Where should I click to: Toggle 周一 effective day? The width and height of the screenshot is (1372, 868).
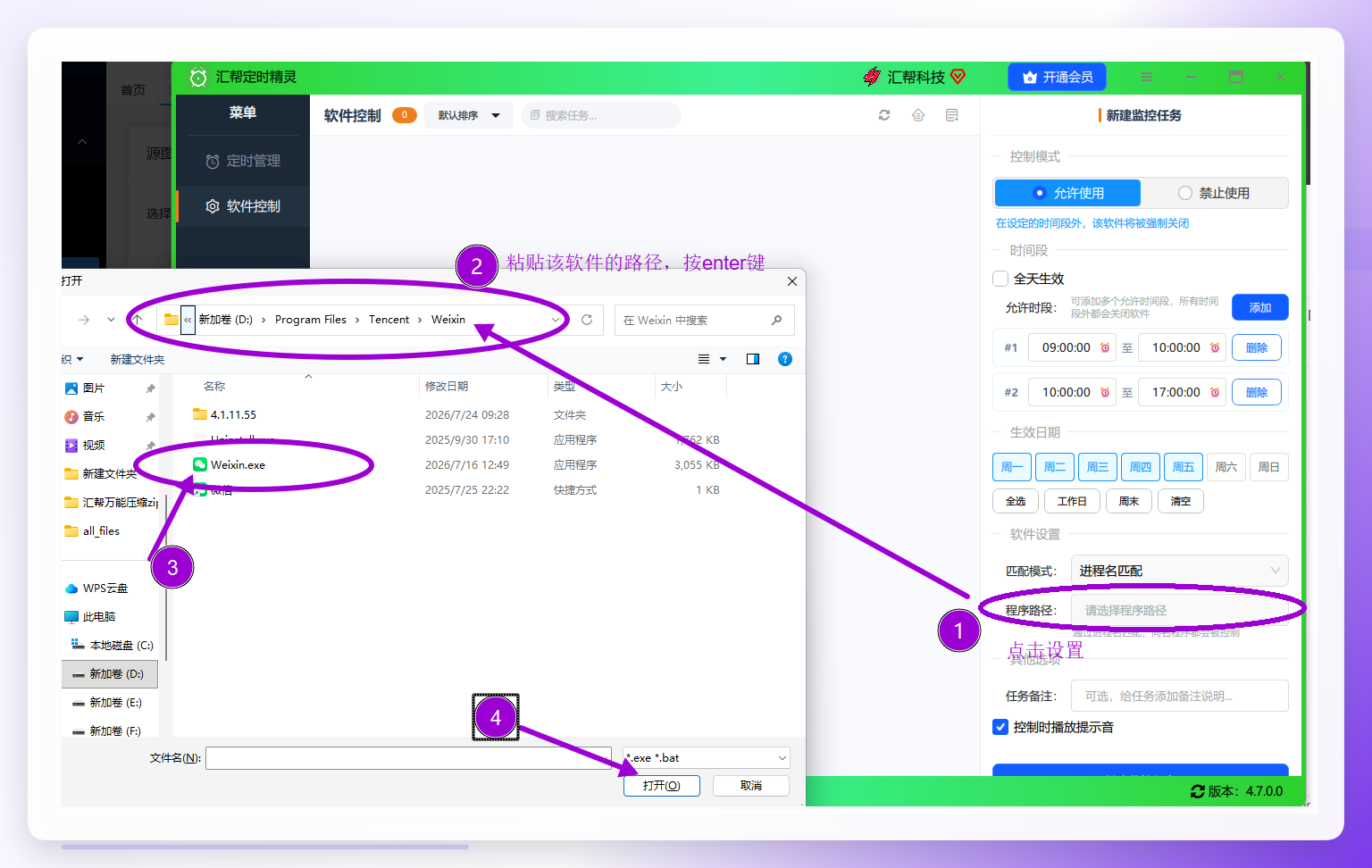(1012, 467)
